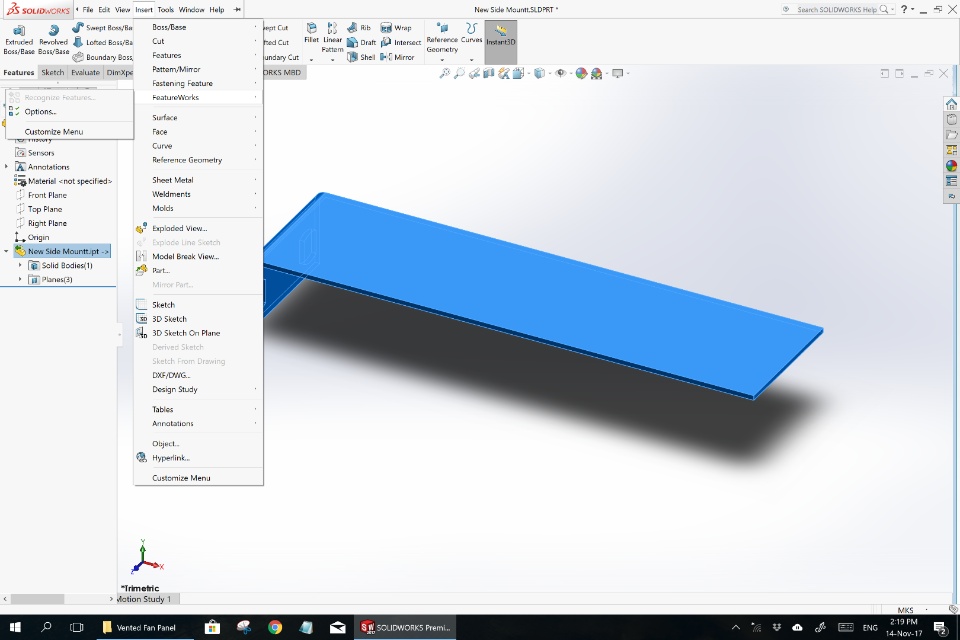The image size is (960, 640).
Task: Select the Mirror feature tool
Action: [397, 57]
